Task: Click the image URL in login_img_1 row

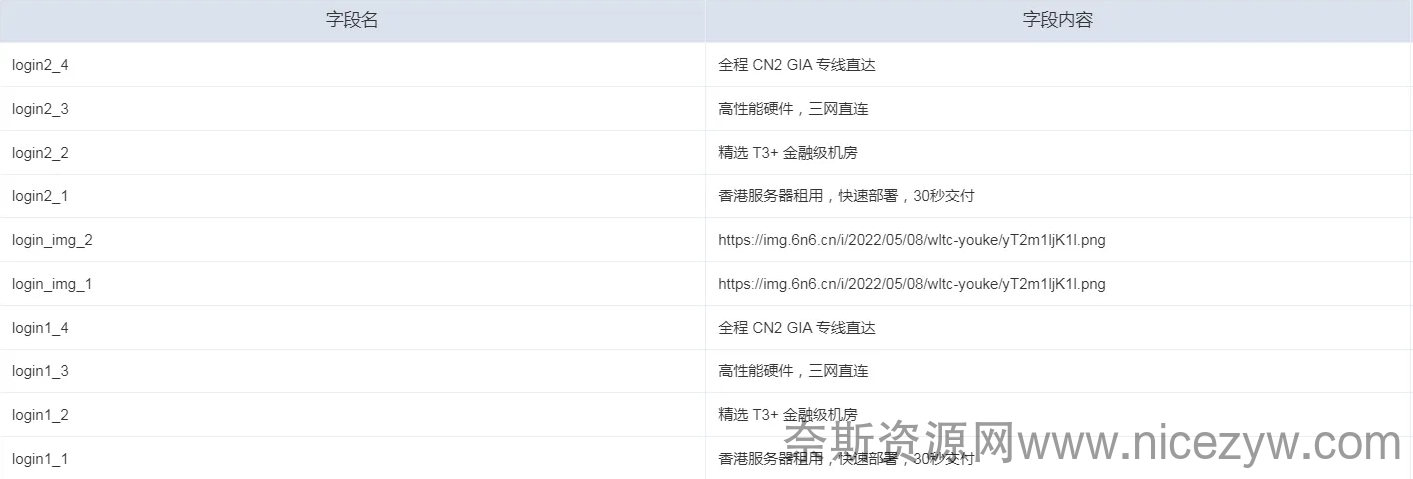Action: (912, 284)
